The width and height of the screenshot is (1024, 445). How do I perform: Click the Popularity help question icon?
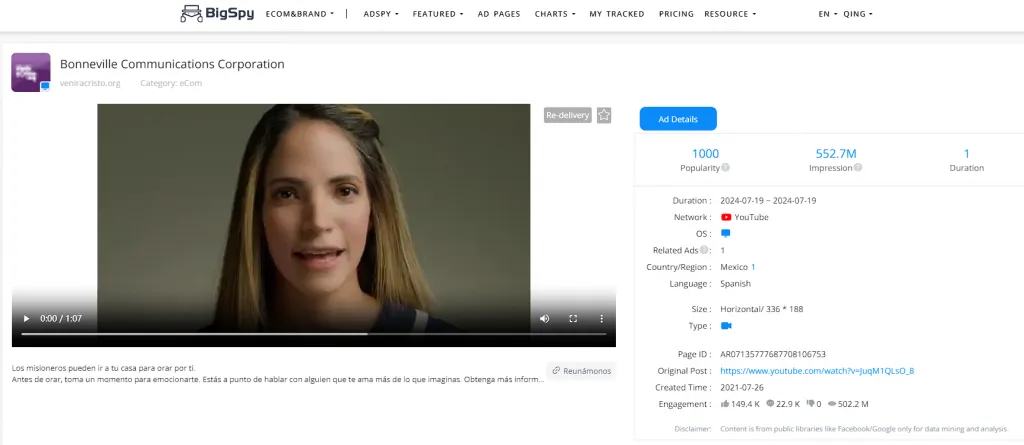point(725,168)
